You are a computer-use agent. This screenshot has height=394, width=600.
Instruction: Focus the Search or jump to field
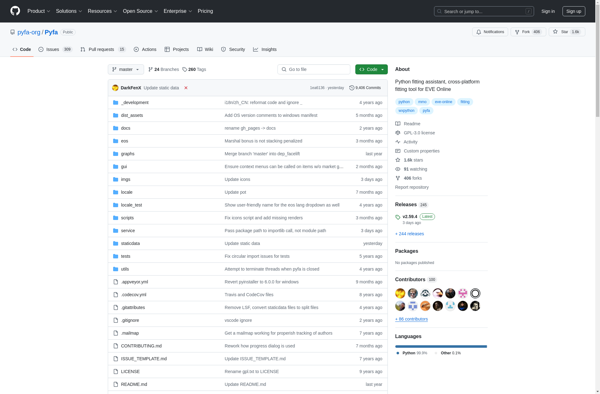[x=484, y=11]
